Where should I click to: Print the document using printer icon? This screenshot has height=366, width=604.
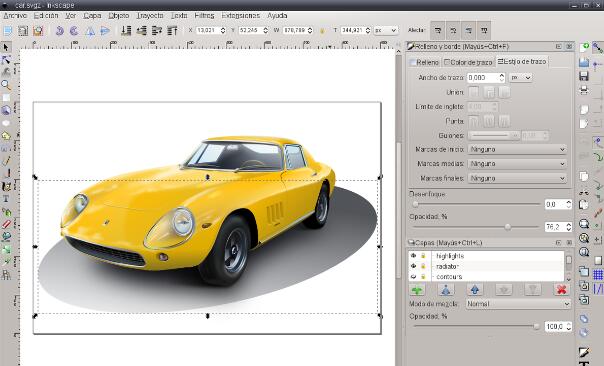[x=584, y=90]
